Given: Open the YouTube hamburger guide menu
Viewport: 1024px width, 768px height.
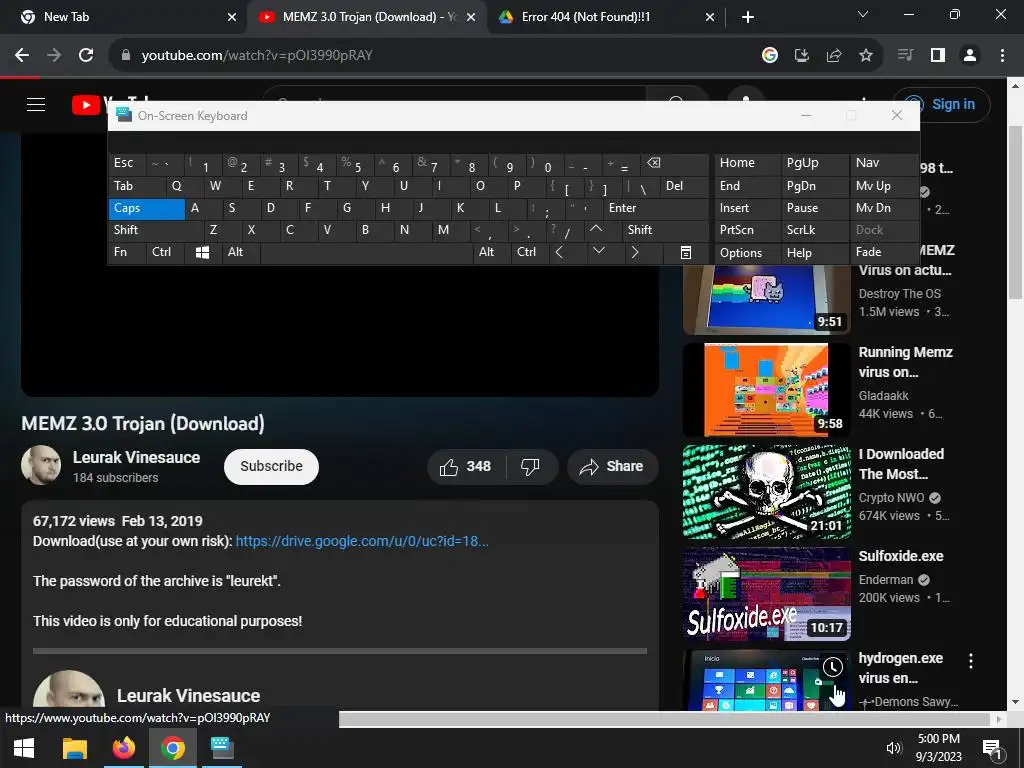Looking at the screenshot, I should (36, 104).
